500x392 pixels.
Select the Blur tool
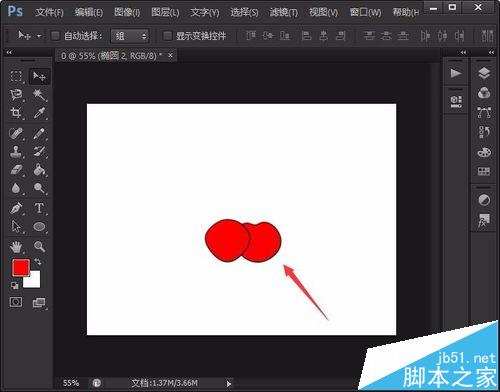coord(16,188)
